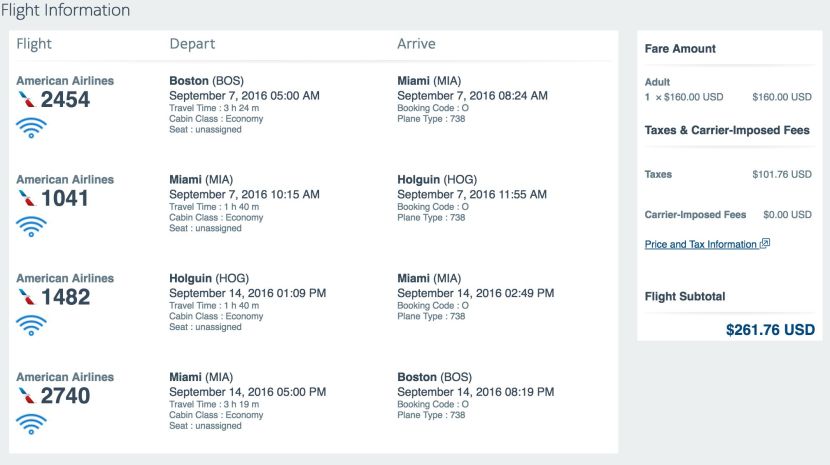The image size is (830, 465).
Task: Click Wi-Fi icon for flight 1482
Action: click(31, 325)
